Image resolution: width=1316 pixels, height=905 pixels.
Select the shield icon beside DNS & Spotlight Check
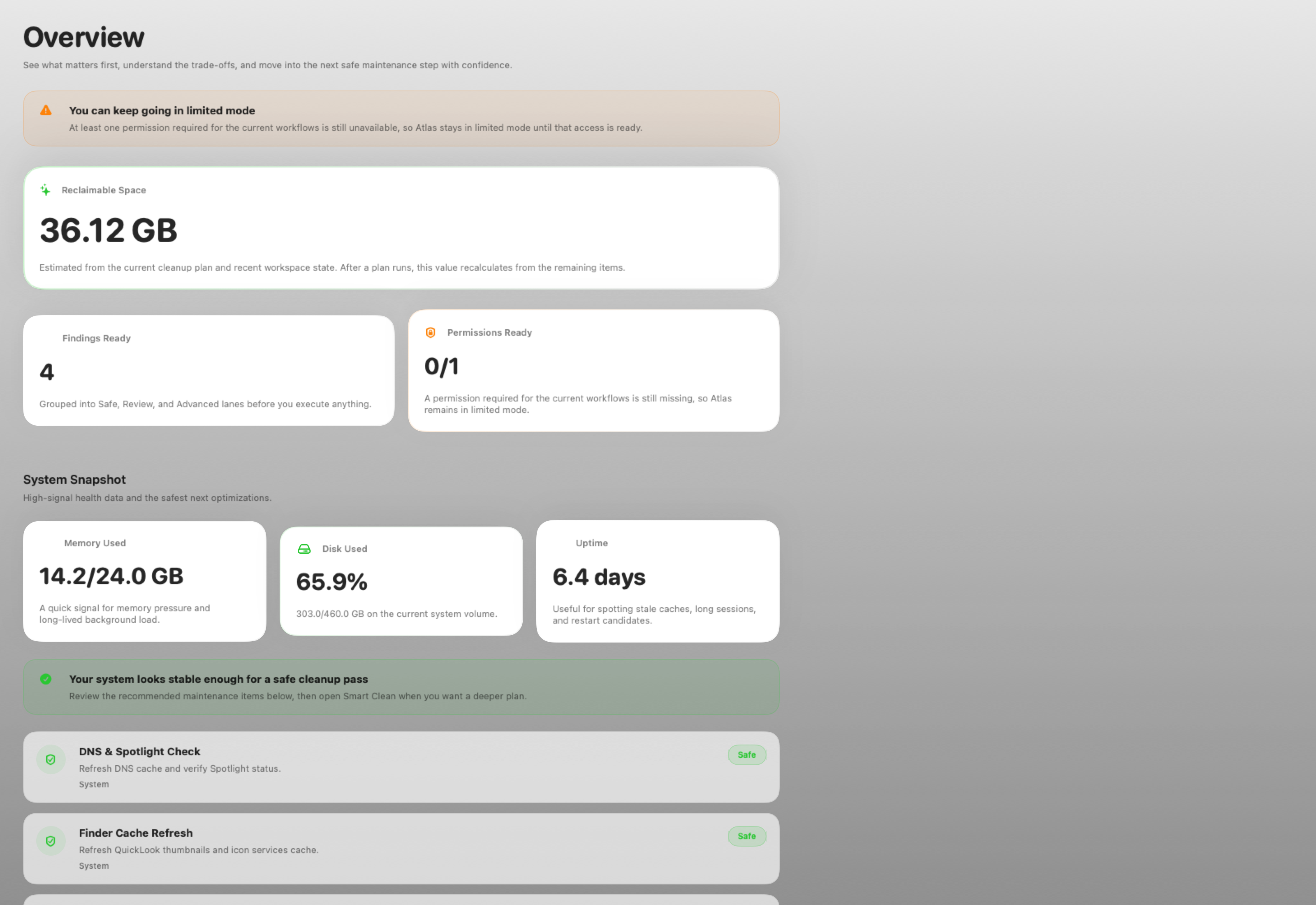(51, 759)
